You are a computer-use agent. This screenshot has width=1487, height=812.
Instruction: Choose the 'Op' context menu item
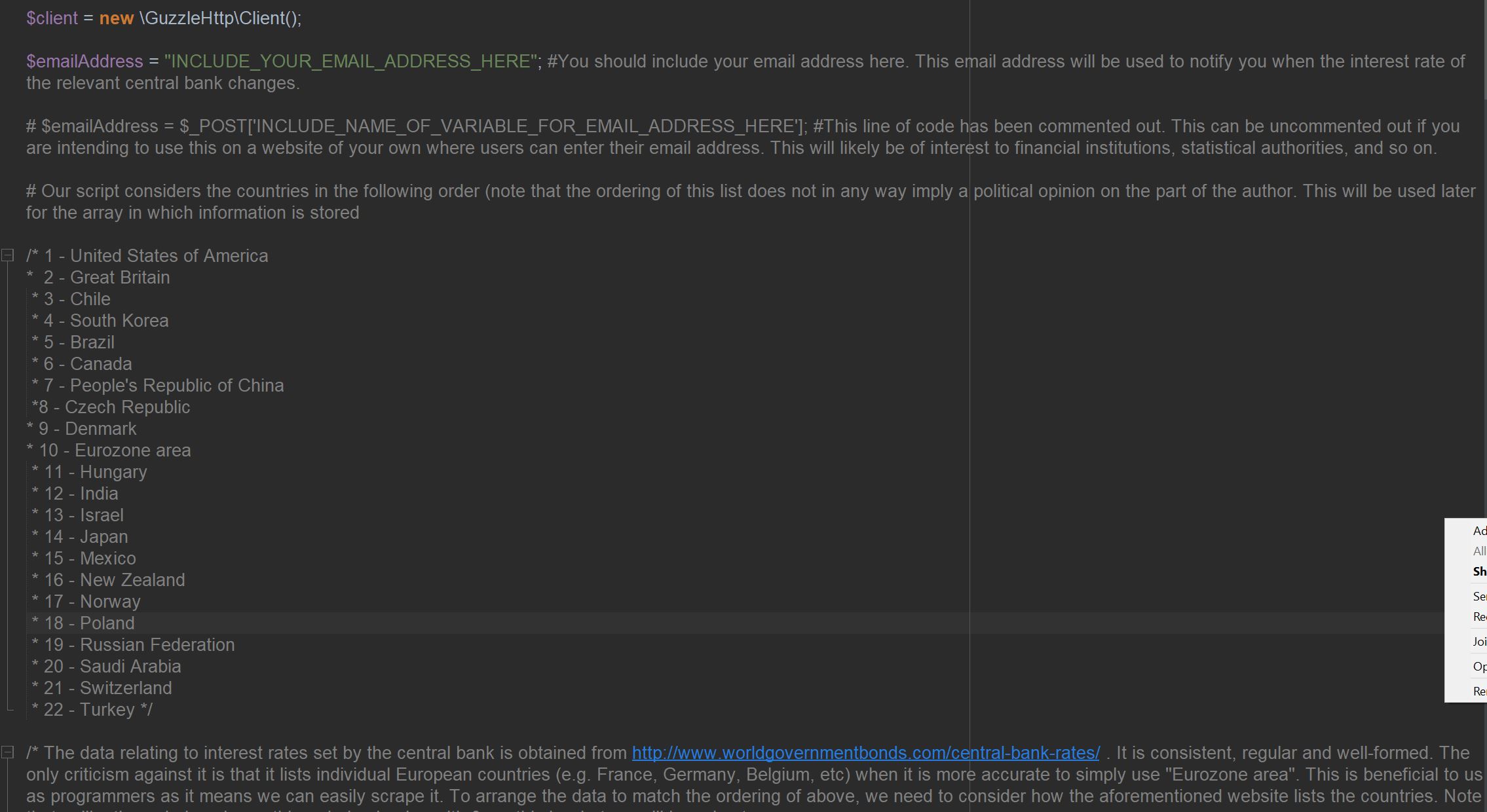pyautogui.click(x=1478, y=667)
